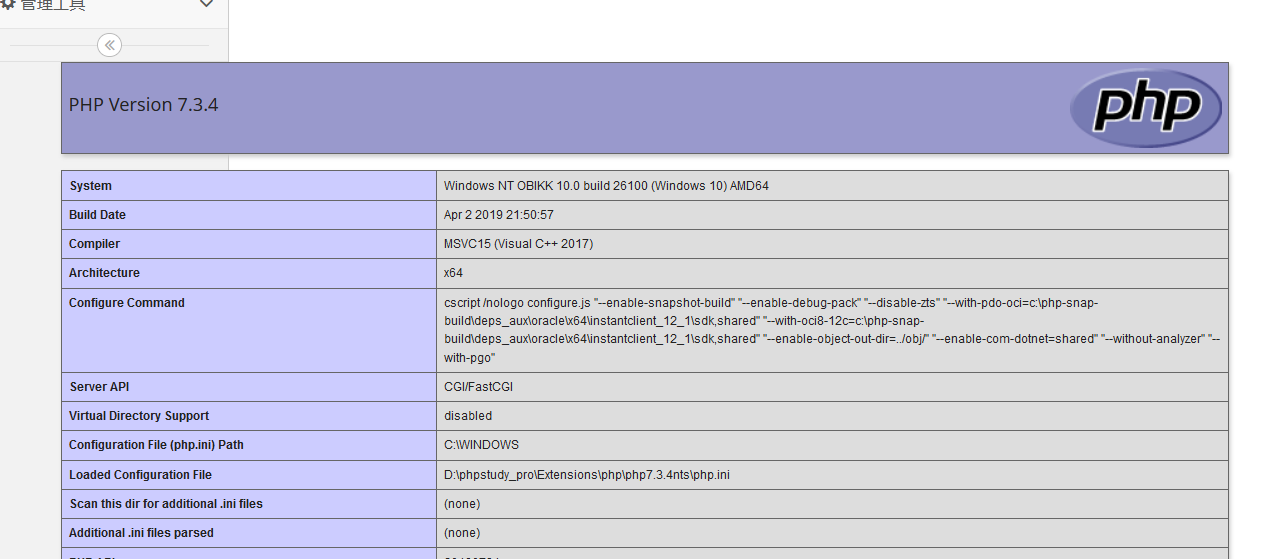Collapse the sidebar with the double-chevron button
Screen dimensions: 1281x559
tap(110, 45)
